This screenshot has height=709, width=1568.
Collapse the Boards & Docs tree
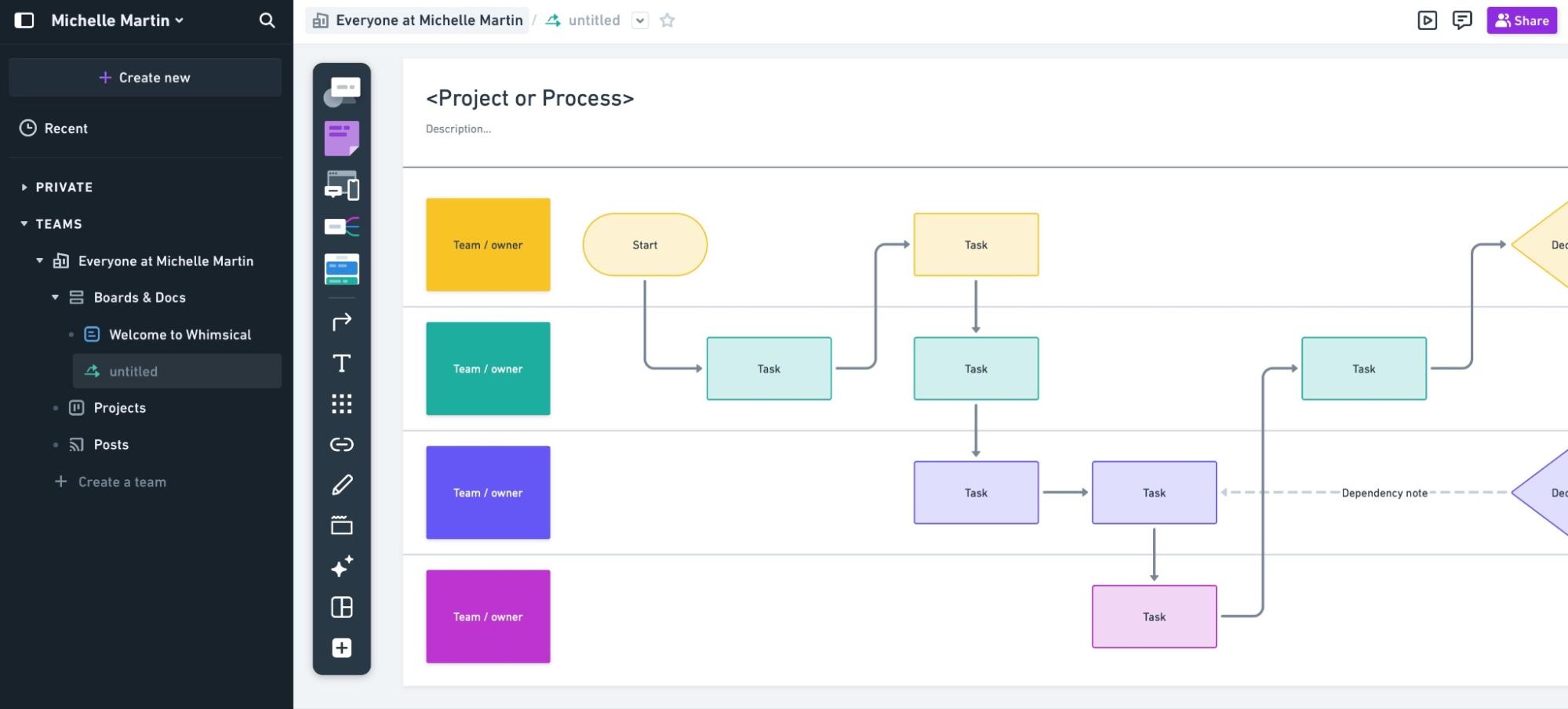pos(55,297)
